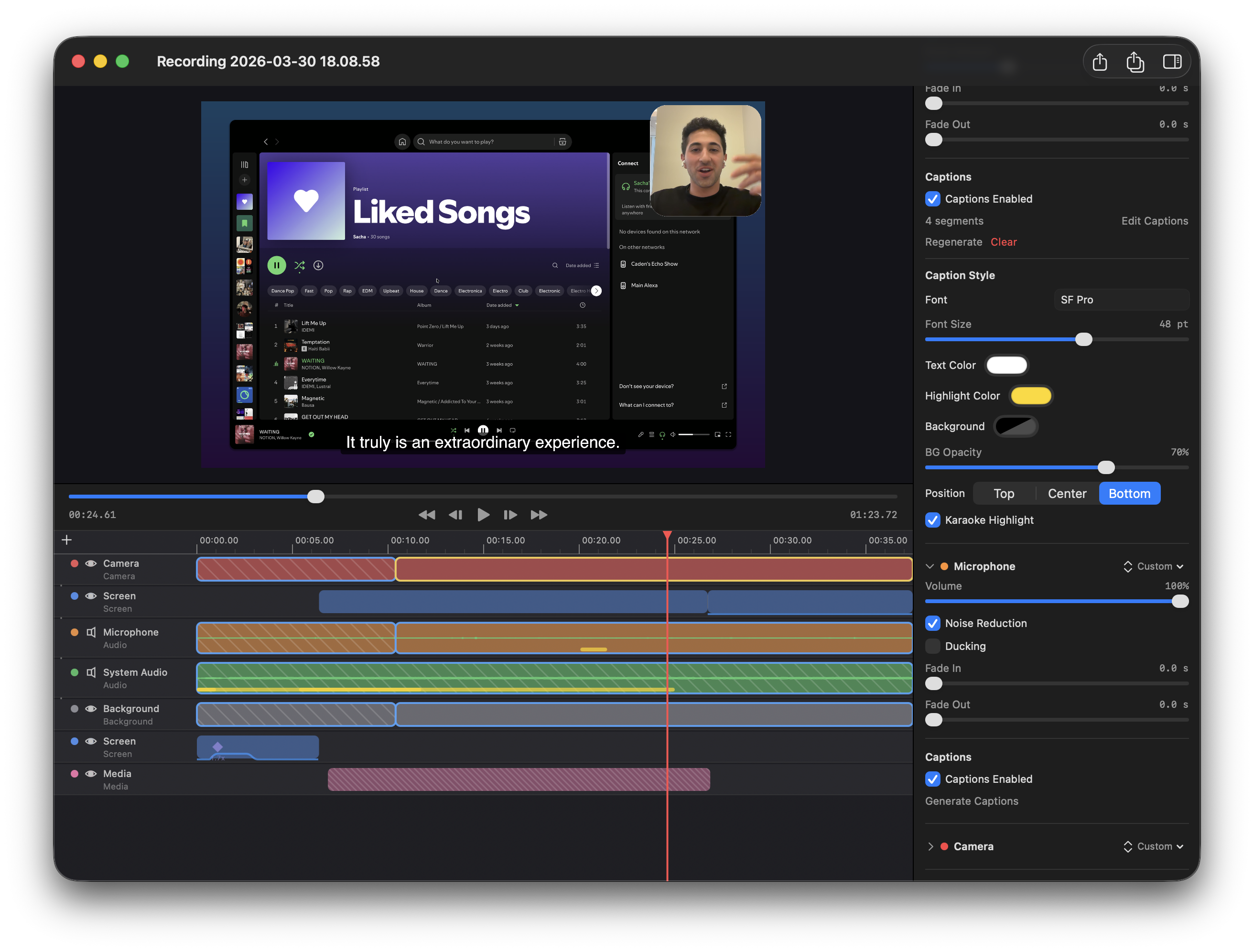Select the keyframe diamond on bottom Screen clip
Screen dimensions: 1254x952
tap(218, 747)
